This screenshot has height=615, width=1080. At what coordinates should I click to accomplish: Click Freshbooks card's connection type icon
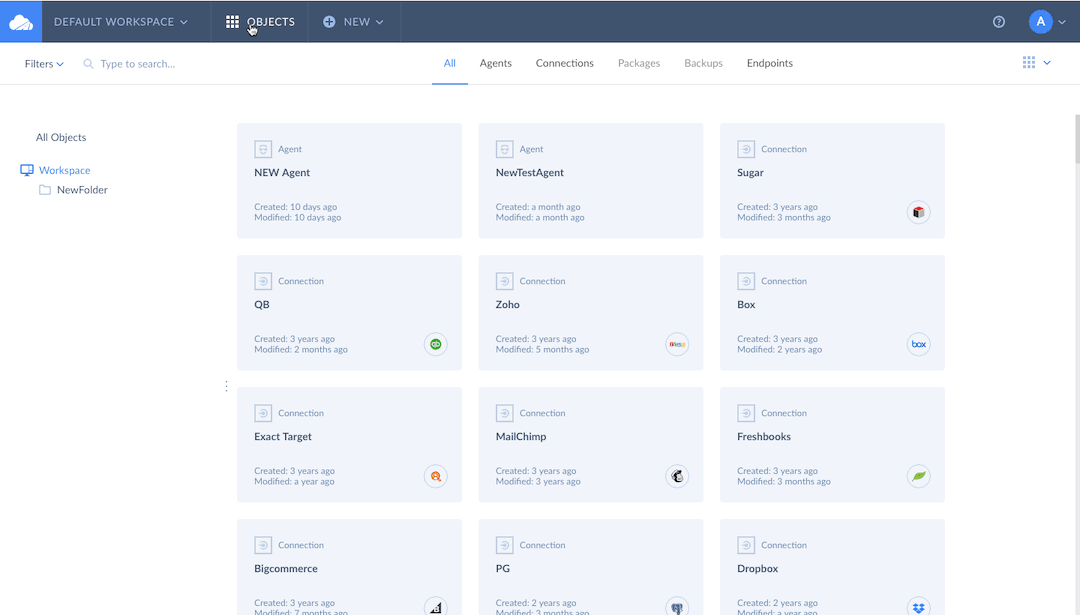(x=746, y=413)
